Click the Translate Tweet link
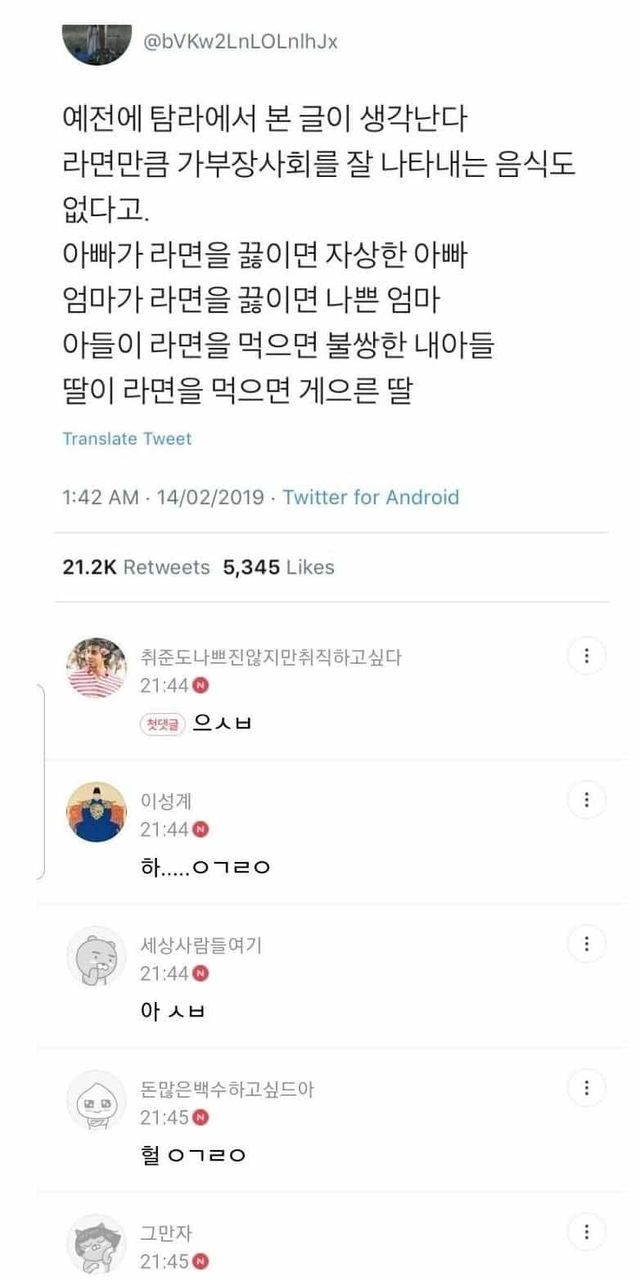The width and height of the screenshot is (640, 1280). (x=127, y=439)
